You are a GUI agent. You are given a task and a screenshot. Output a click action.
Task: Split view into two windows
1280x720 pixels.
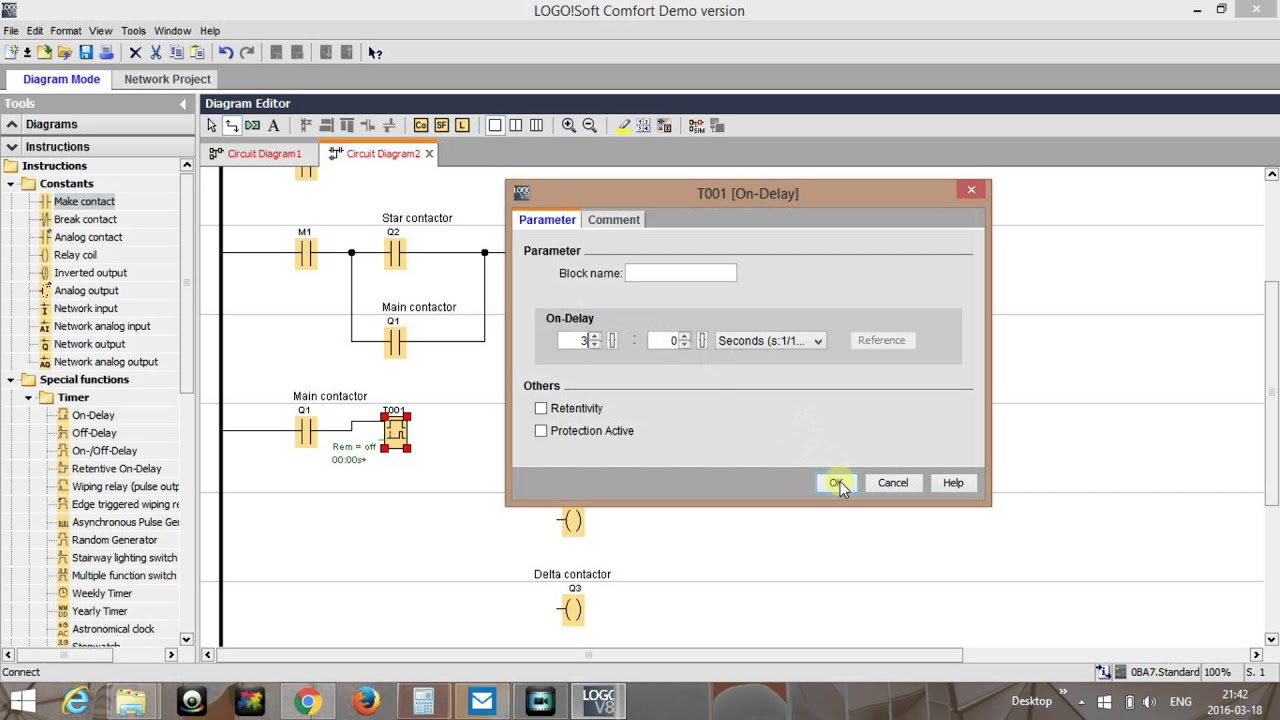[x=516, y=125]
